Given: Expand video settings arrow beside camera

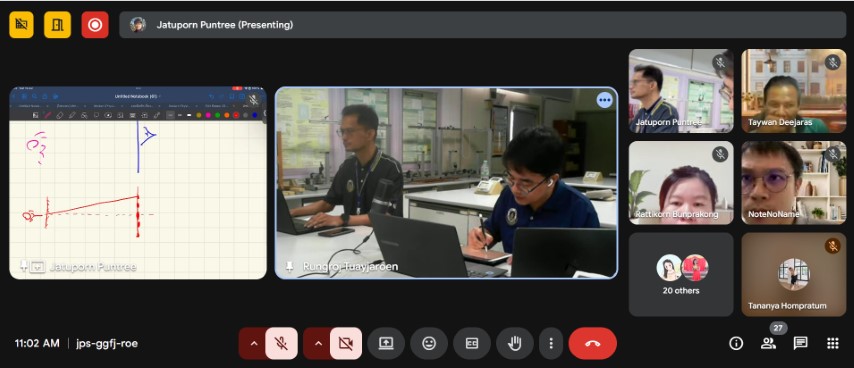Looking at the screenshot, I should (x=318, y=344).
